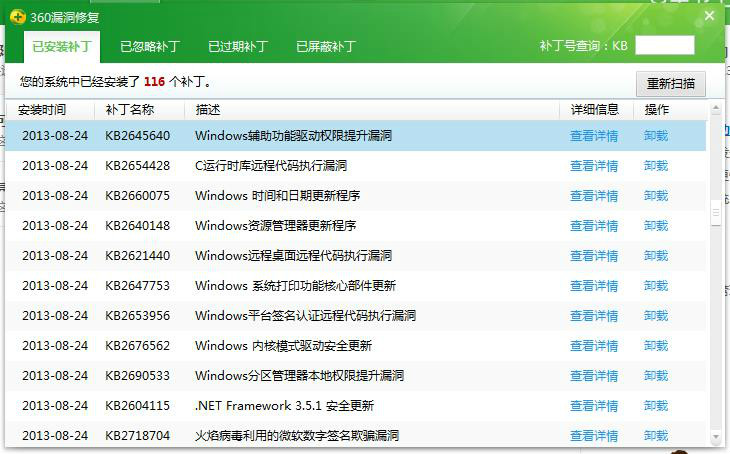This screenshot has width=730, height=454.
Task: Focus the KB patch number search field
Action: click(665, 46)
